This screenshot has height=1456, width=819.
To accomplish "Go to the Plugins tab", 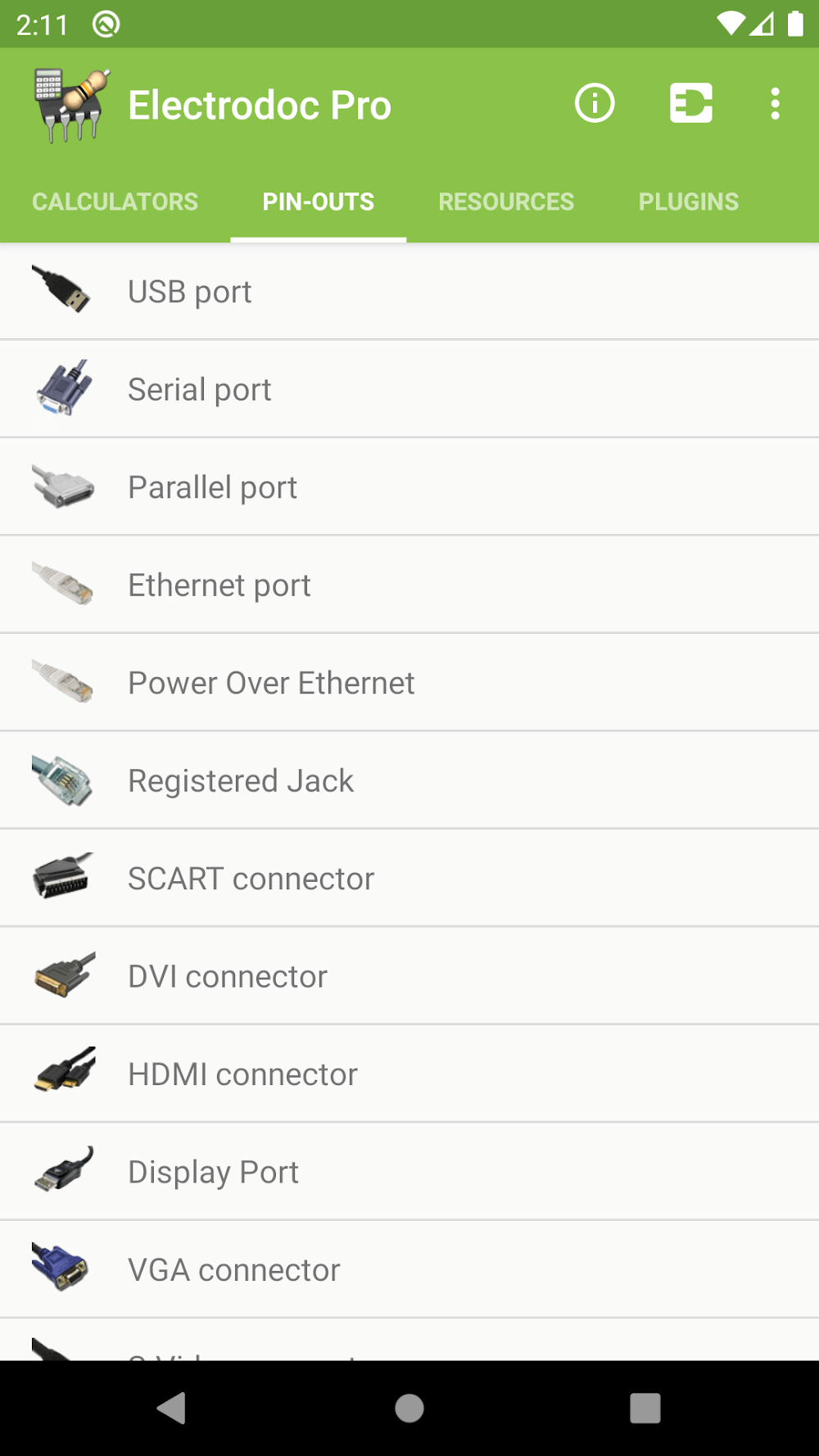I will pos(688,201).
